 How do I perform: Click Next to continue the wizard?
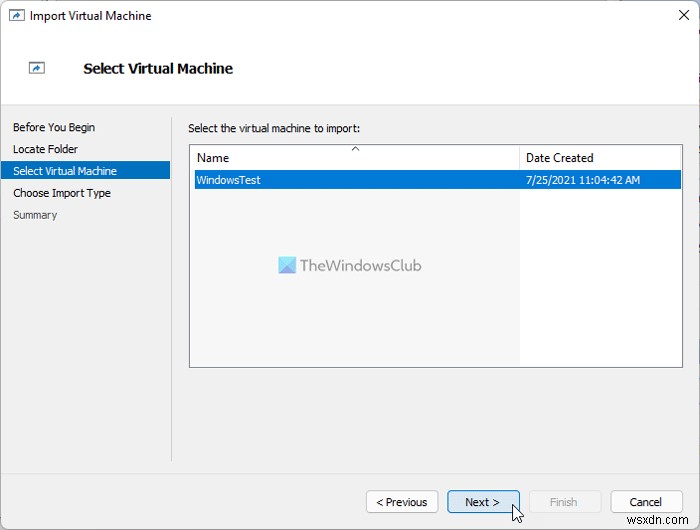click(x=483, y=502)
